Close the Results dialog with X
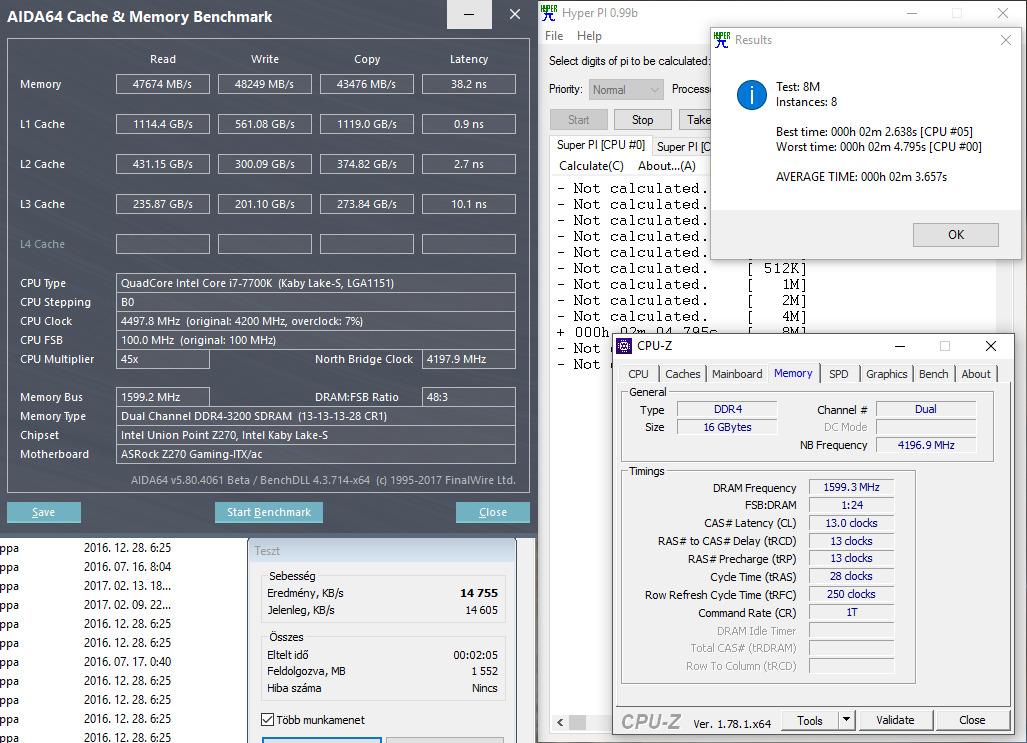This screenshot has width=1027, height=743. tap(1006, 40)
